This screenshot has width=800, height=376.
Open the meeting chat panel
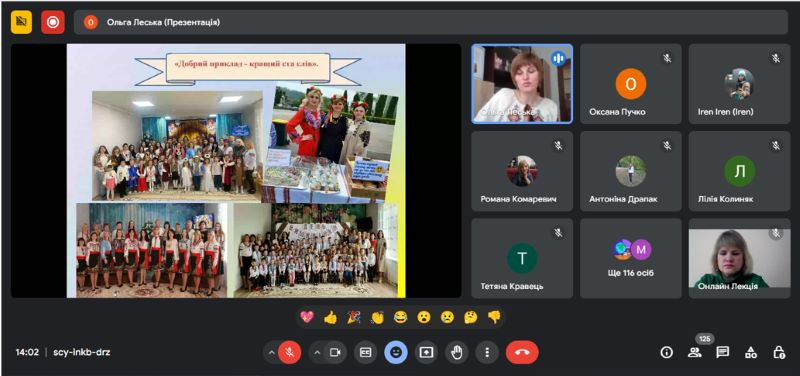pyautogui.click(x=722, y=352)
